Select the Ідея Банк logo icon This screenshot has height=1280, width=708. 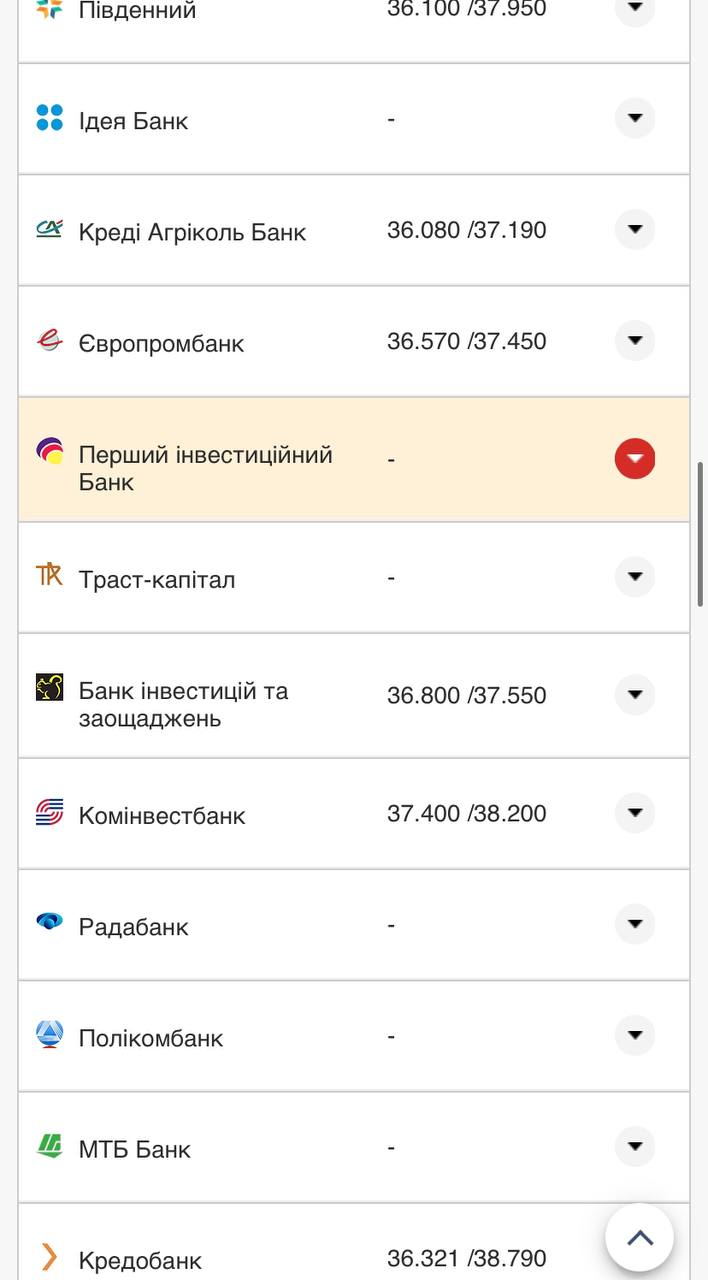46,118
